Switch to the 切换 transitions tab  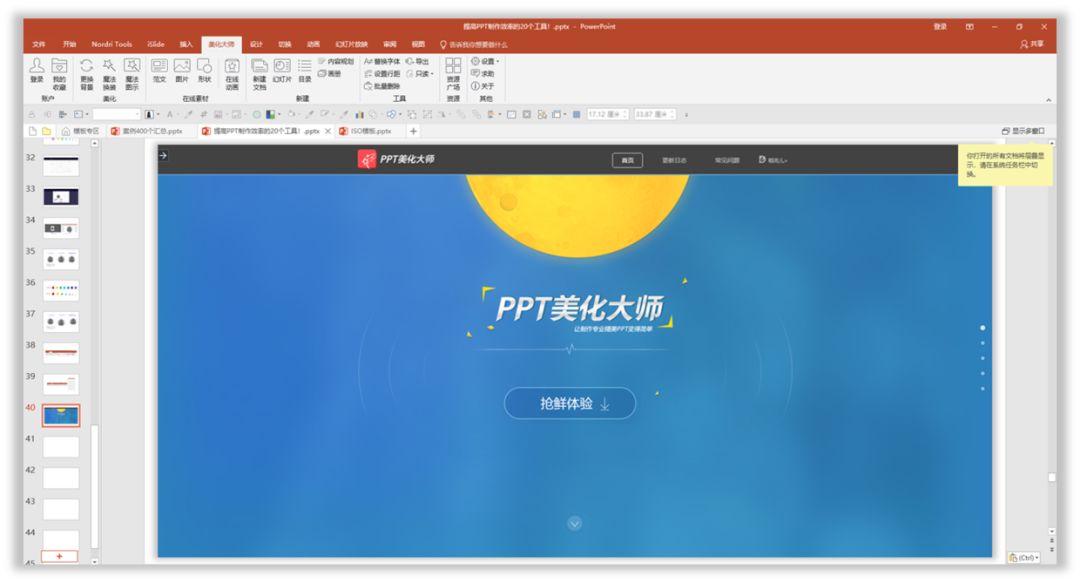pos(284,44)
